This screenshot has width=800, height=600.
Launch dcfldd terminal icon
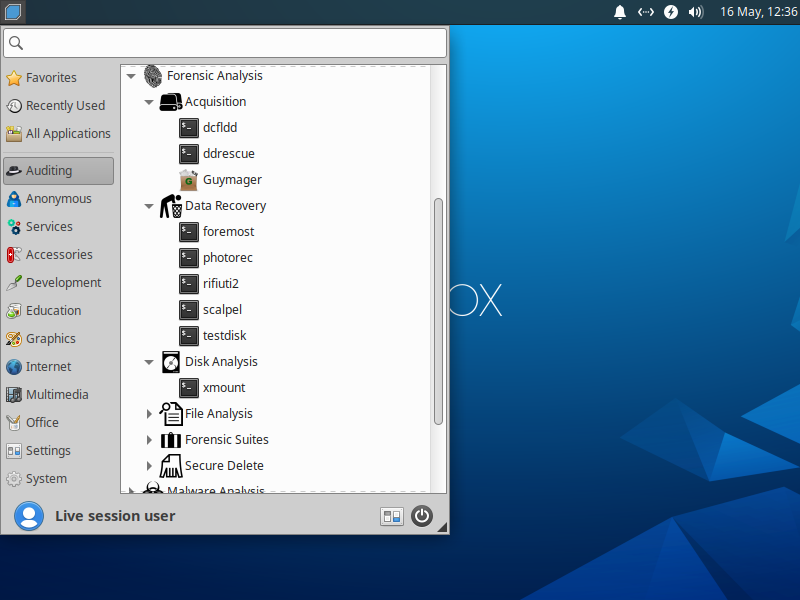[189, 128]
